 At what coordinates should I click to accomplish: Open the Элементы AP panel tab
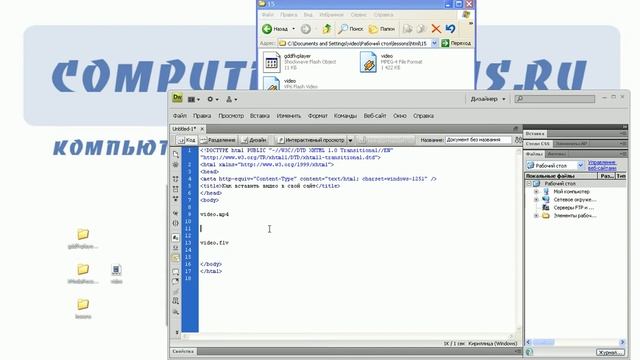click(x=571, y=144)
